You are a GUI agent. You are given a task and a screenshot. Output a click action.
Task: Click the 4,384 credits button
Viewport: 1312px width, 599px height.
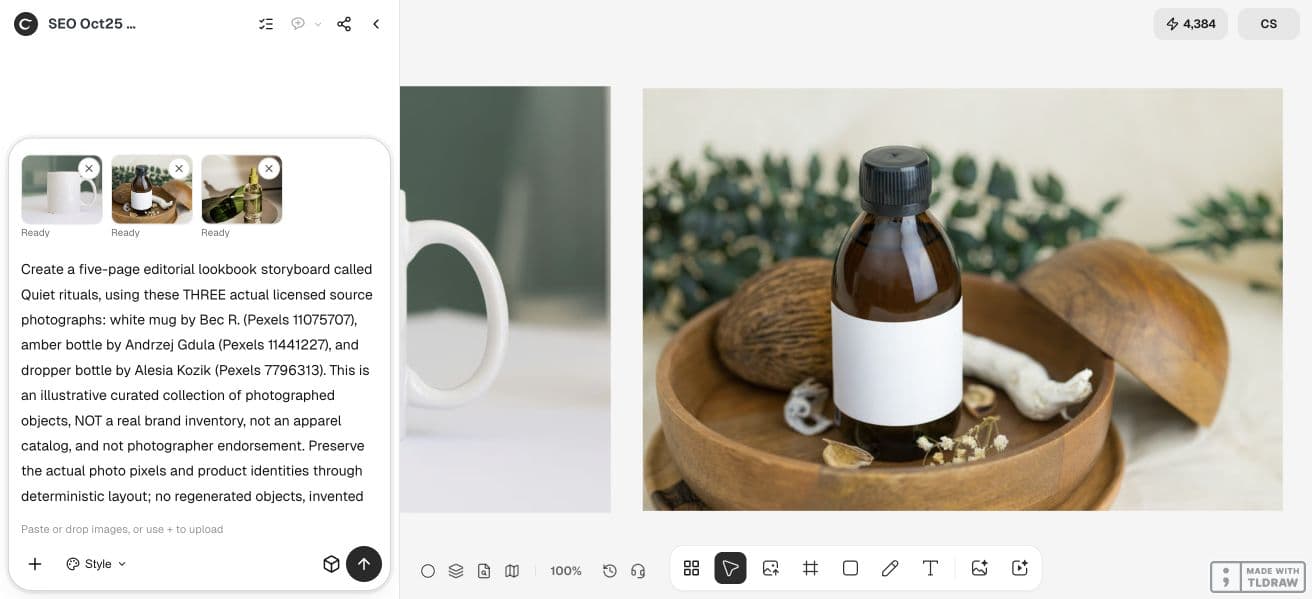coord(1190,24)
